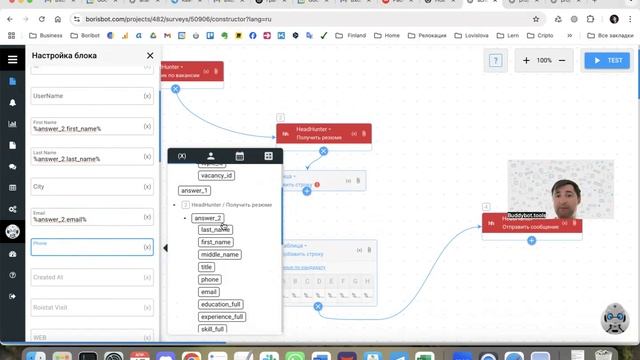Run the bot with the TEST button
640x360 pixels.
(607, 60)
